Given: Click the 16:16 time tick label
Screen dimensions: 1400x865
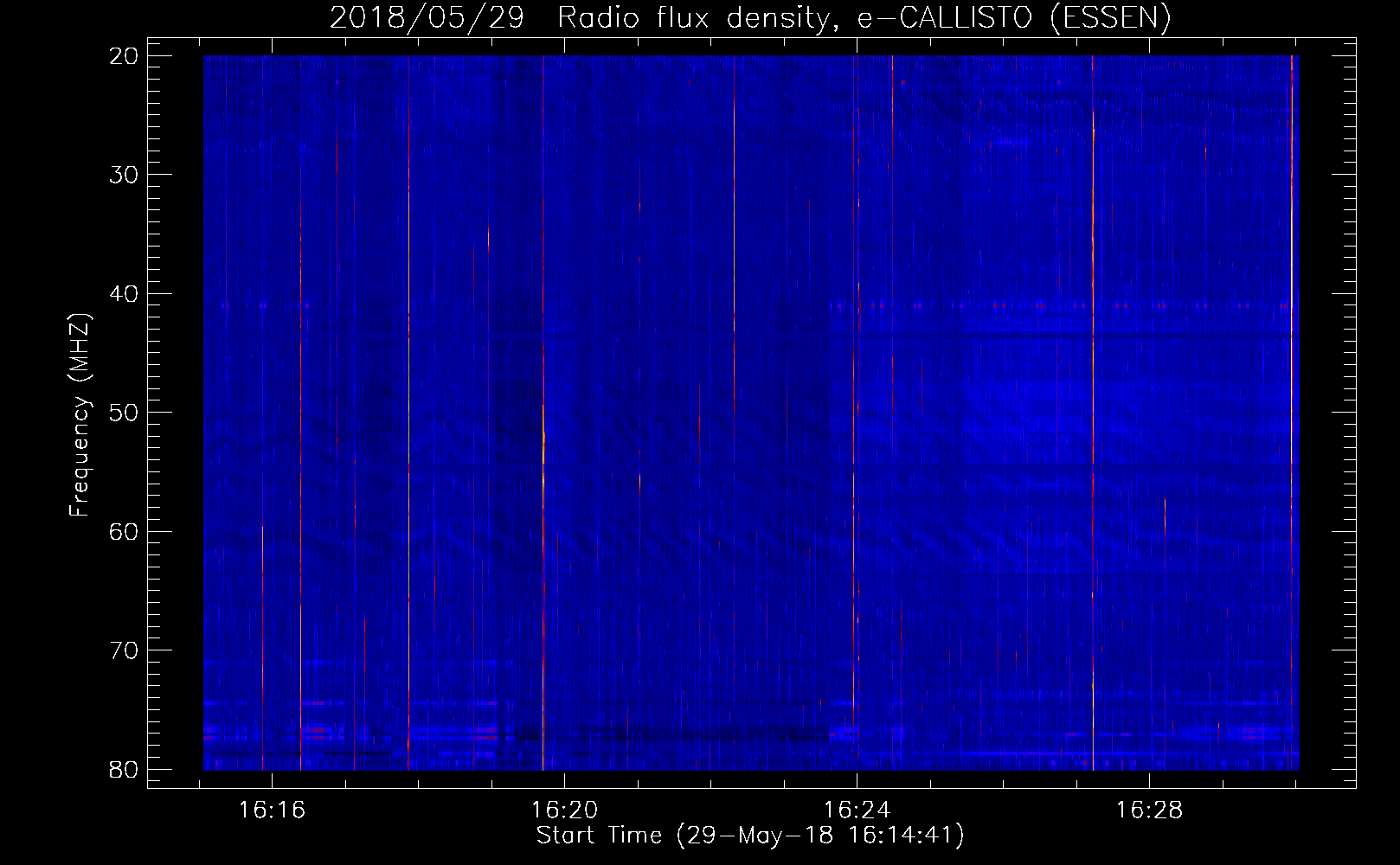Looking at the screenshot, I should pos(272,811).
